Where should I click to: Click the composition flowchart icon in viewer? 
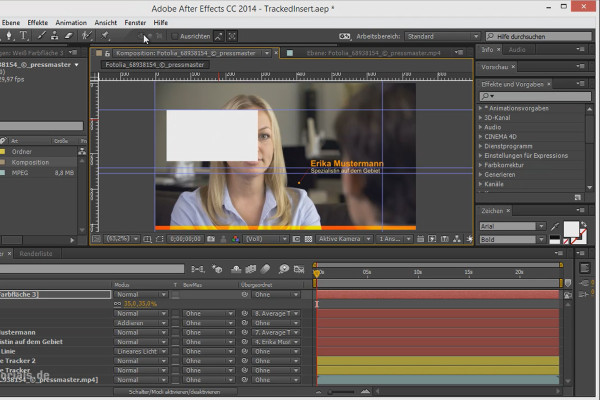457,239
